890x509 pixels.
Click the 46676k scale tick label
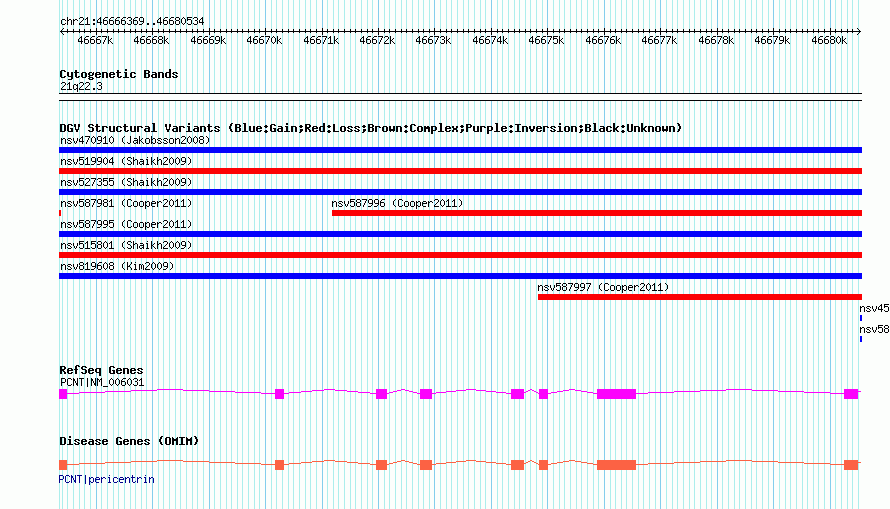pos(603,41)
